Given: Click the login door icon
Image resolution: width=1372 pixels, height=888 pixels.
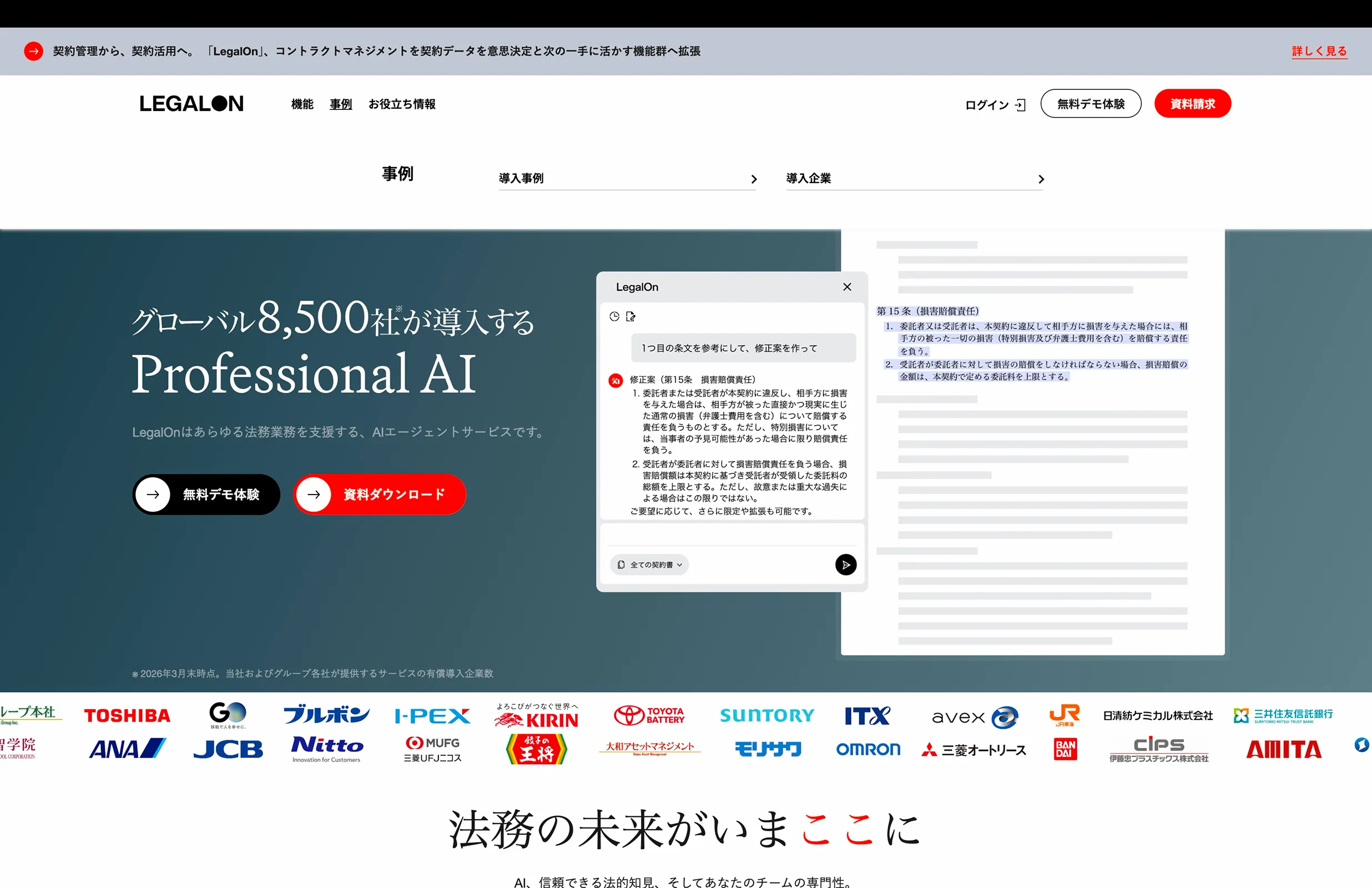Looking at the screenshot, I should [1020, 105].
